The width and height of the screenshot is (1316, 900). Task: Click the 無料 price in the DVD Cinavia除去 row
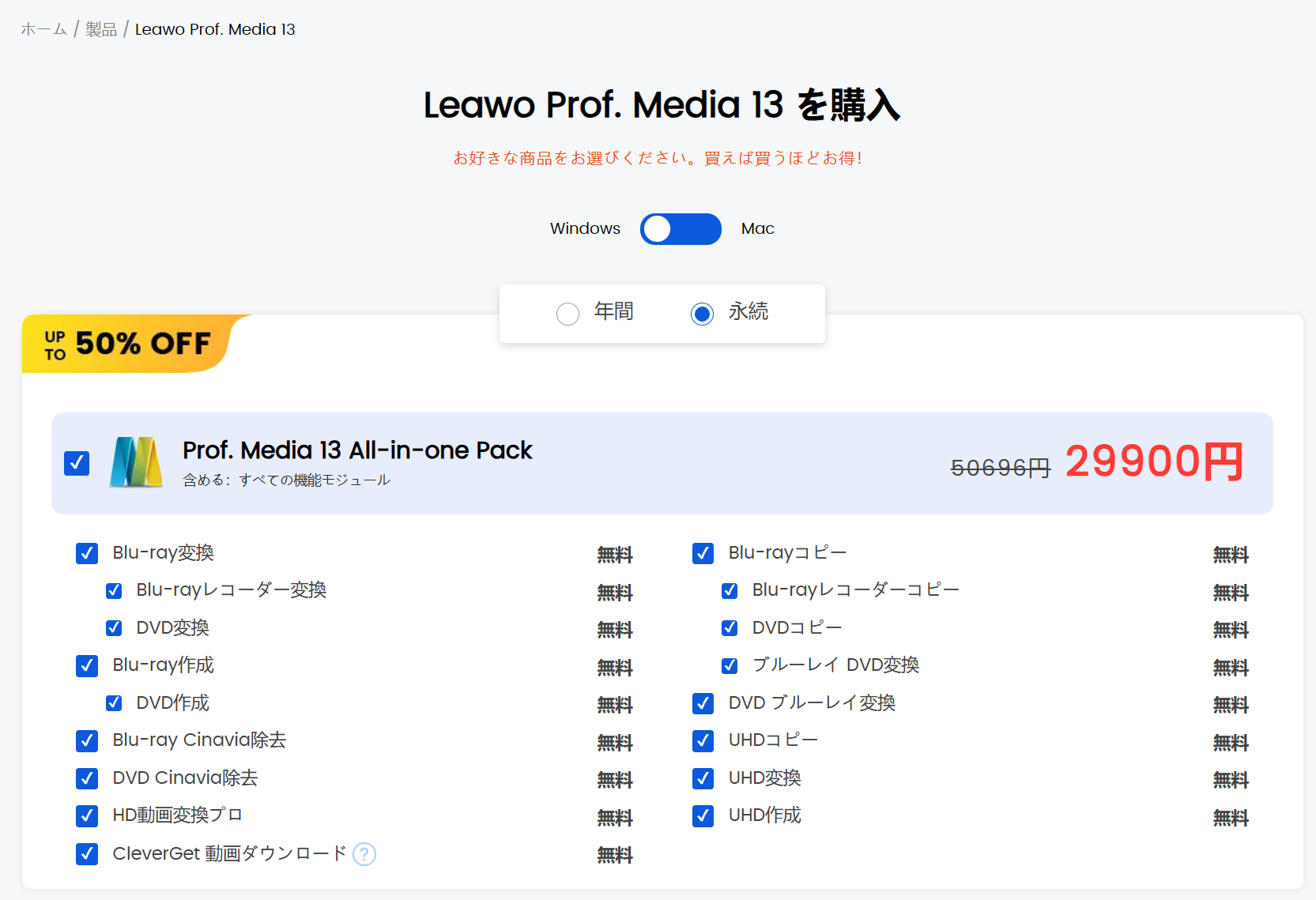615,780
